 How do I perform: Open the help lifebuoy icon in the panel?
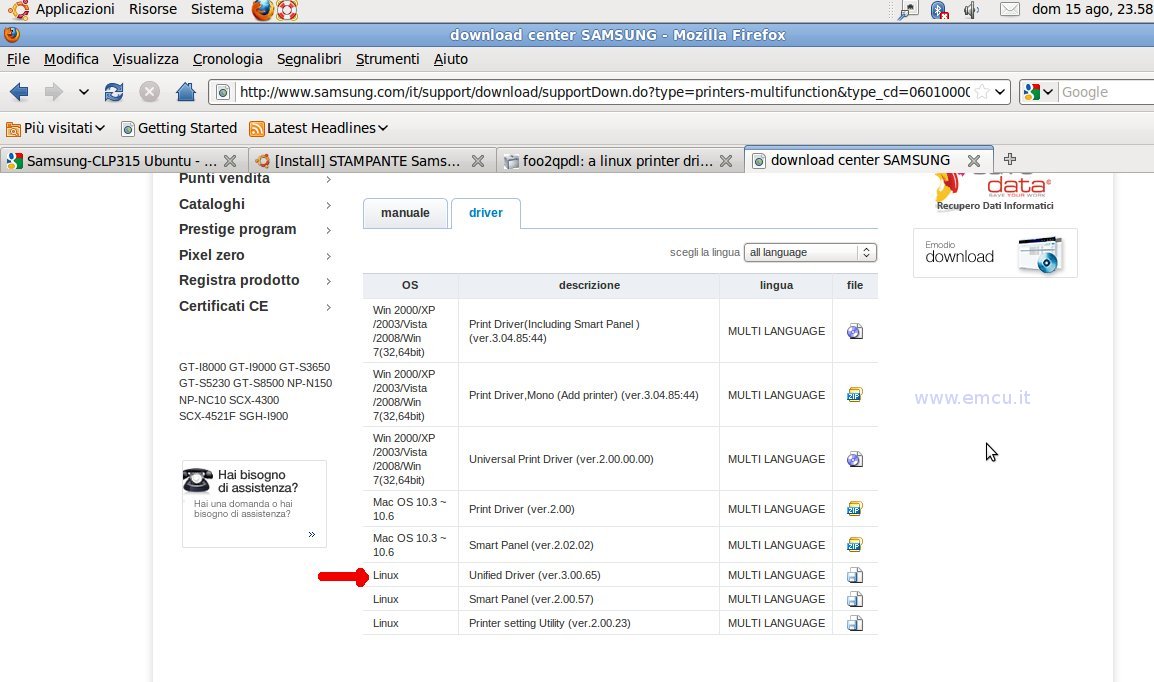[x=287, y=10]
